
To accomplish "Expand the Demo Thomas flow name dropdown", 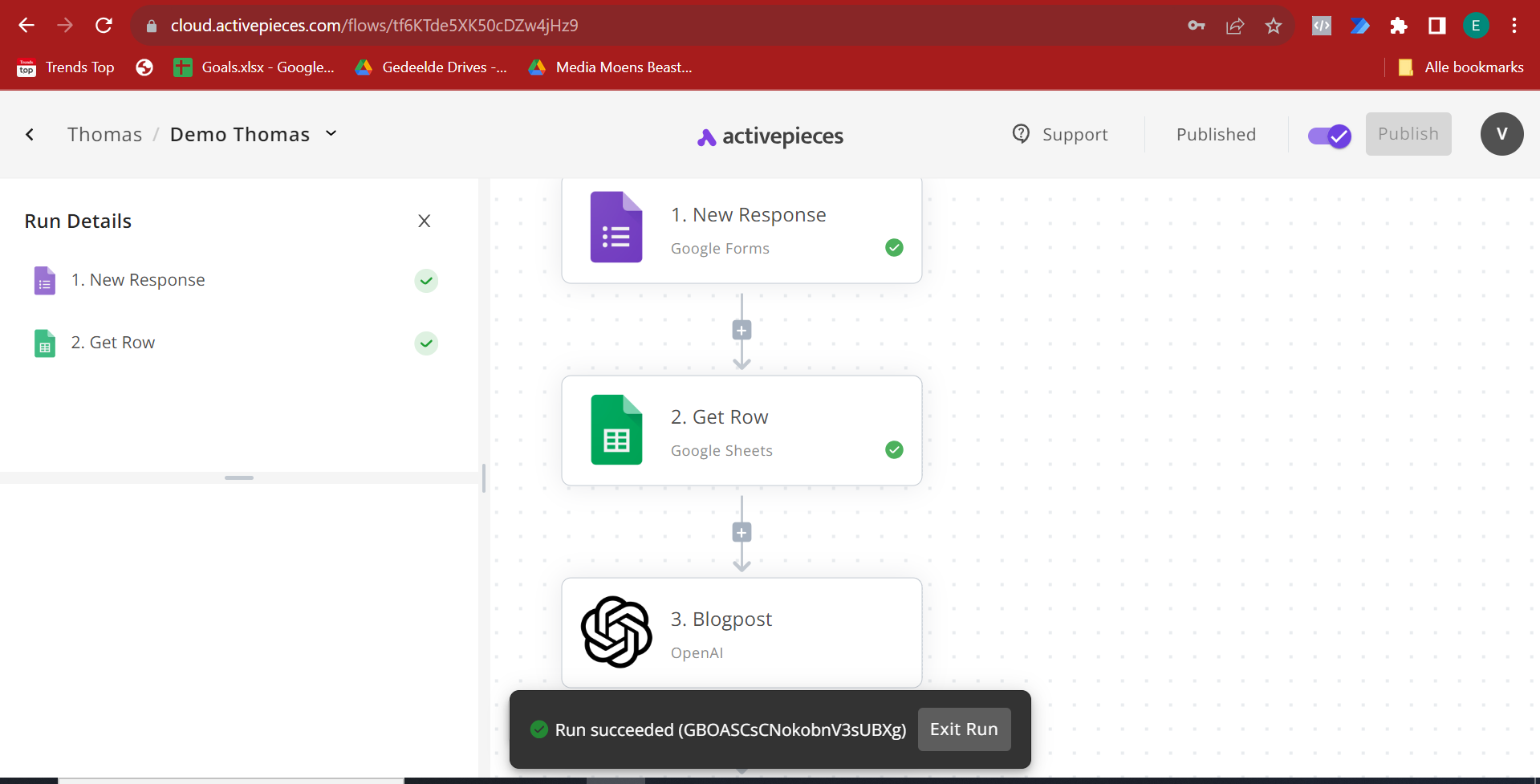I will click(331, 134).
